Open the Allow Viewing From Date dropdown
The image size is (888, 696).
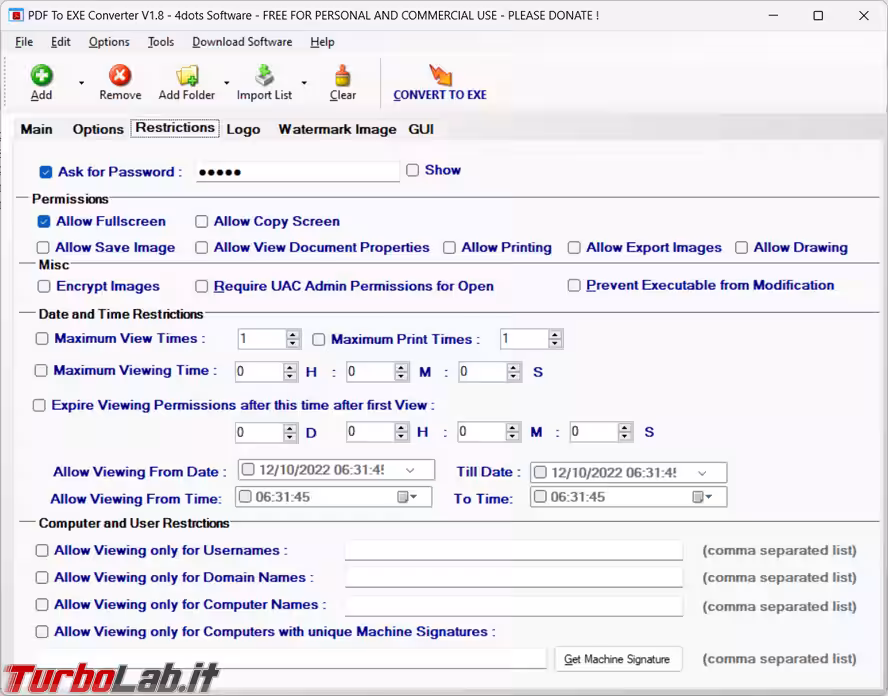click(410, 470)
